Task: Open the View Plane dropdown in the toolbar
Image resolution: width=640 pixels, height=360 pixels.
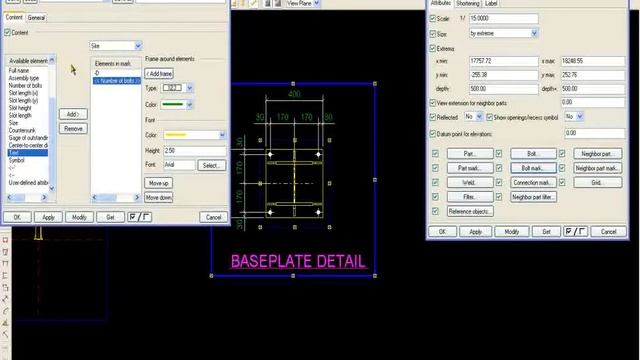Action: coord(317,3)
